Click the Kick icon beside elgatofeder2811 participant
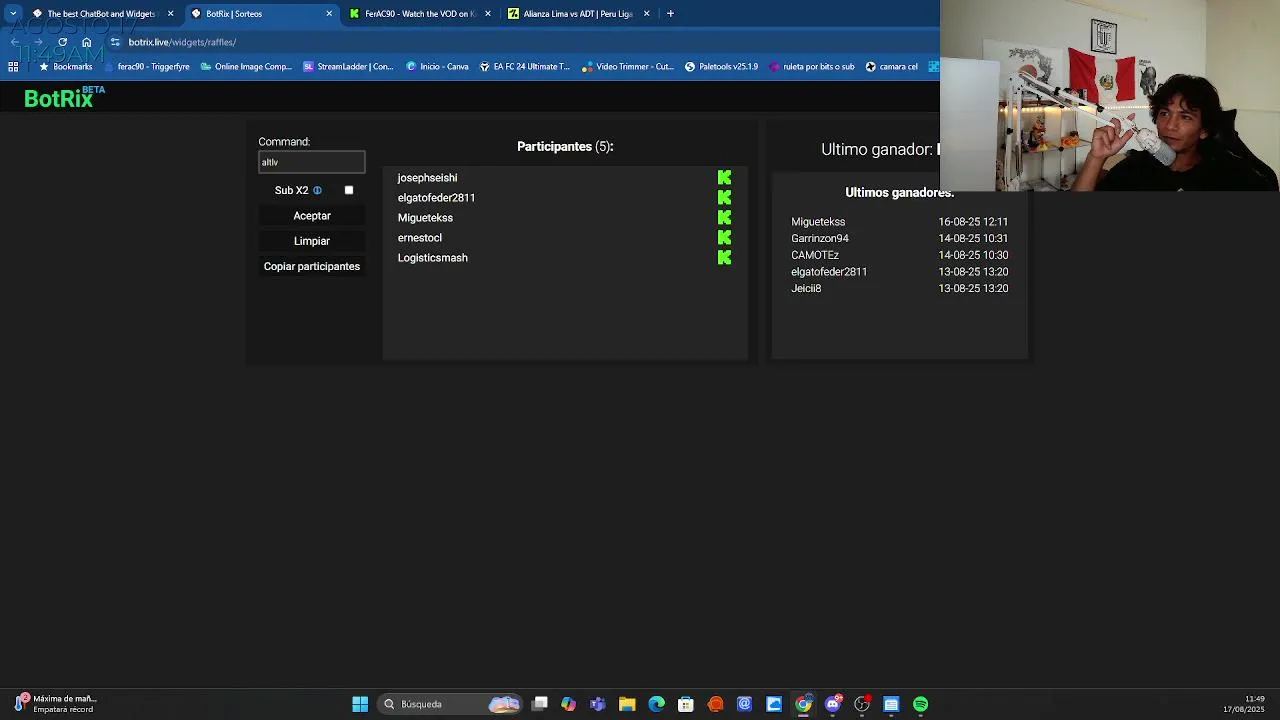Screen dimensions: 1280x720 [x=724, y=198]
